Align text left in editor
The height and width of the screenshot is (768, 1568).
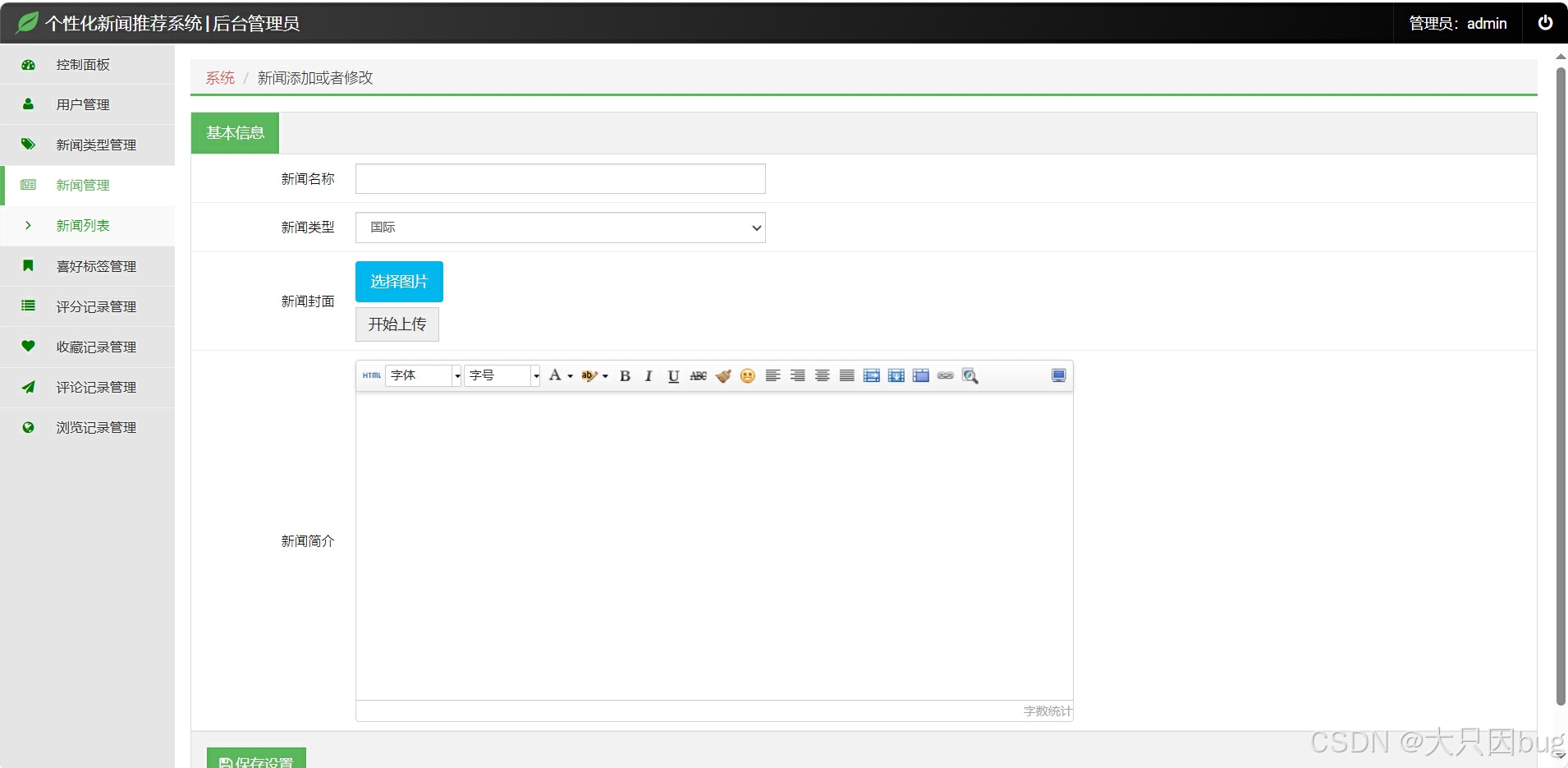point(773,375)
